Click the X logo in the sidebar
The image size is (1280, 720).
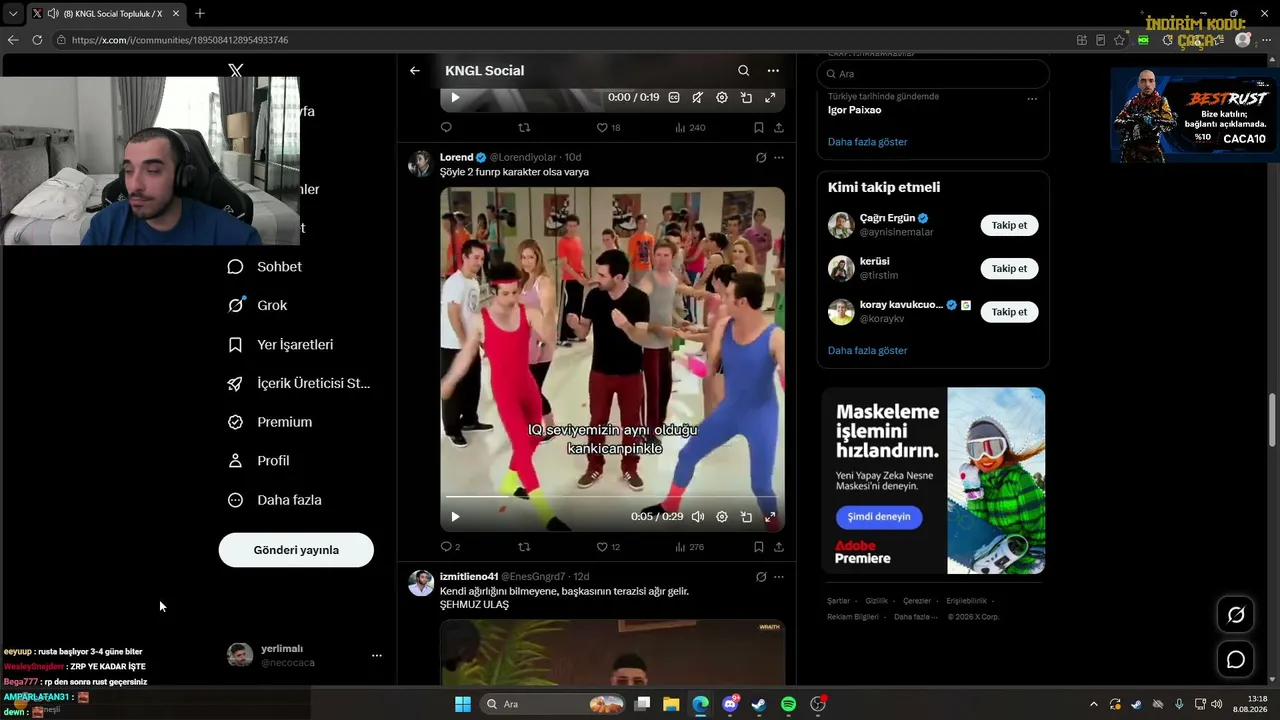(x=236, y=71)
